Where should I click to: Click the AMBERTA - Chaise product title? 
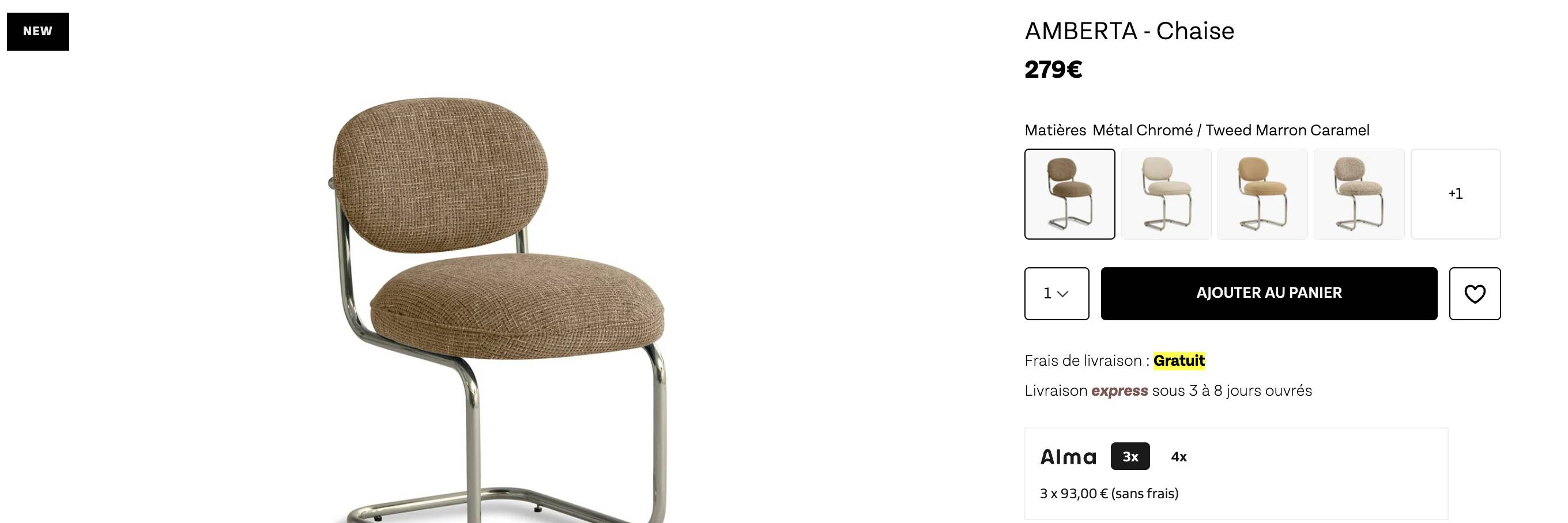click(1129, 31)
